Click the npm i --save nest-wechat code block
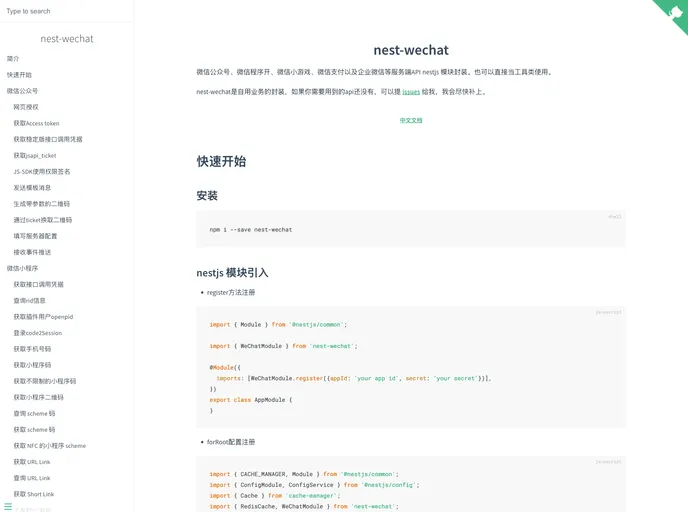The width and height of the screenshot is (688, 512). click(x=411, y=229)
